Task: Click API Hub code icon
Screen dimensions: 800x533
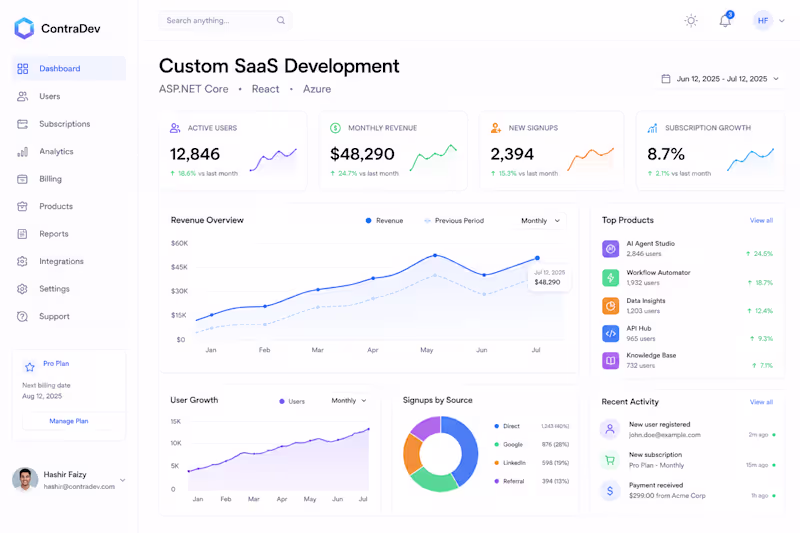Action: point(610,334)
